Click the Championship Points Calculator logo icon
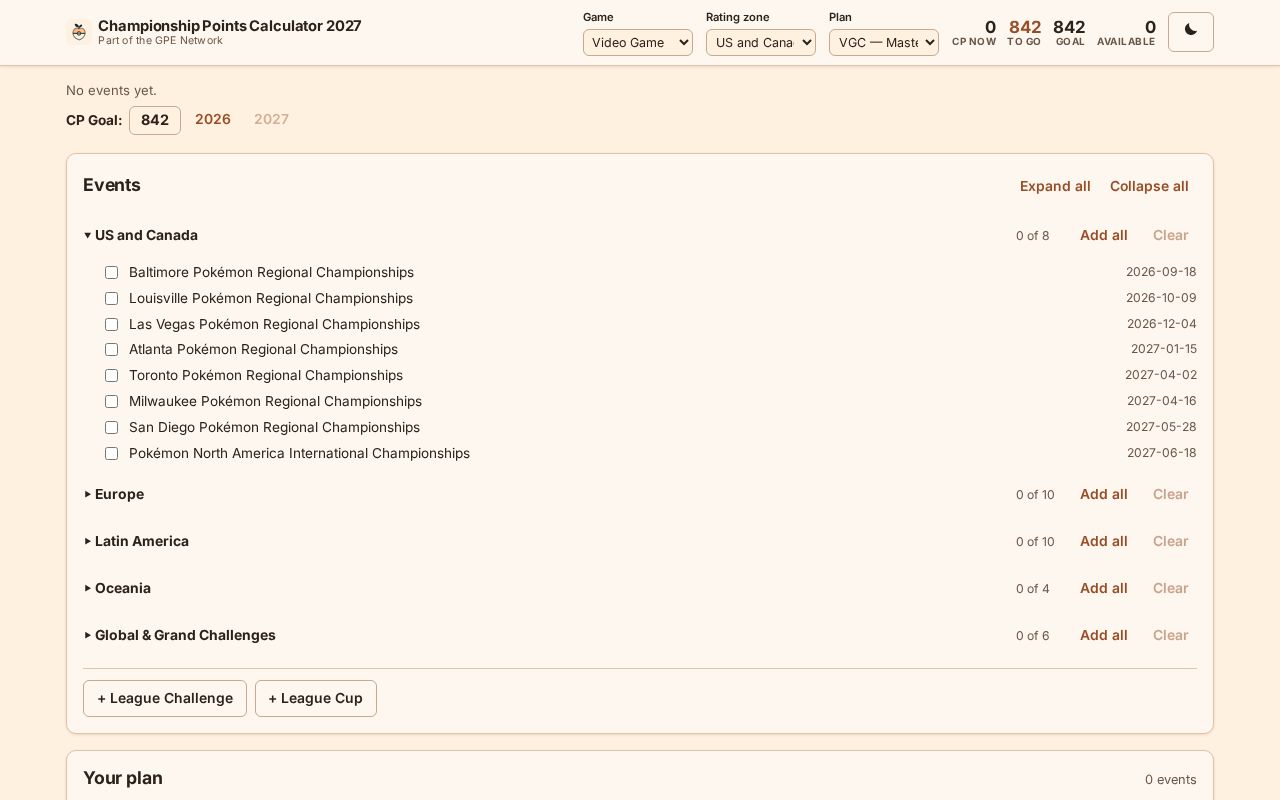The height and width of the screenshot is (800, 1280). pyautogui.click(x=79, y=32)
